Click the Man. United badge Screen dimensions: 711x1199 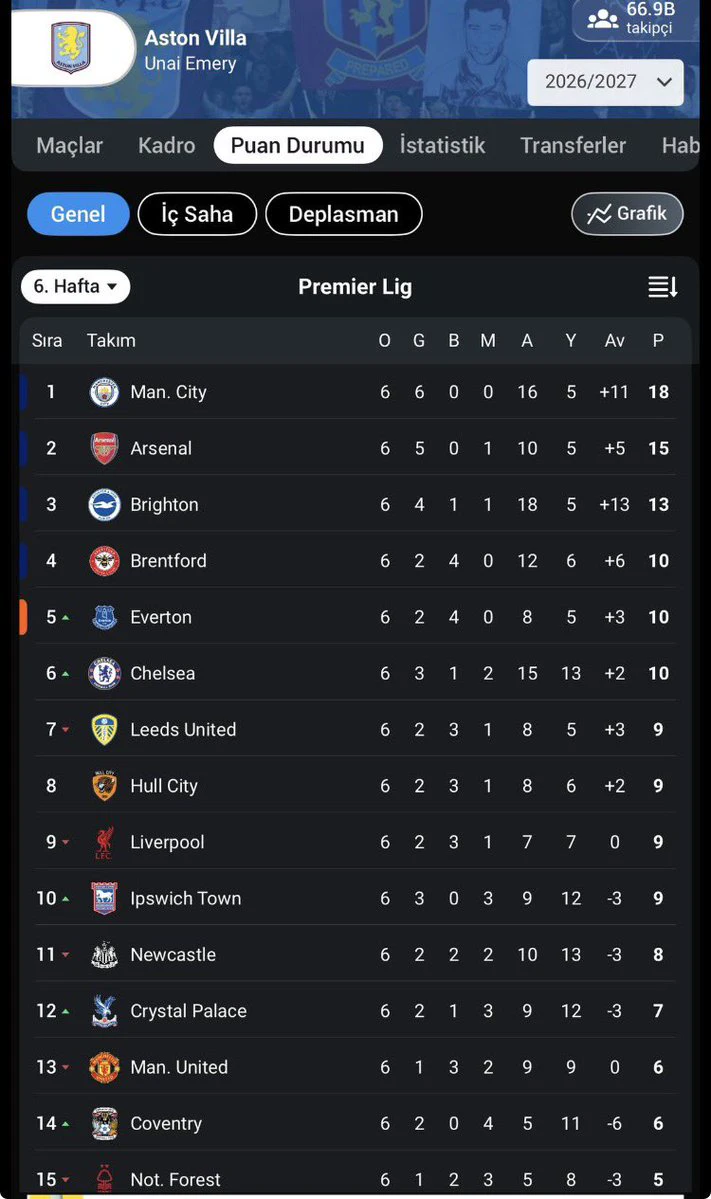coord(104,1067)
